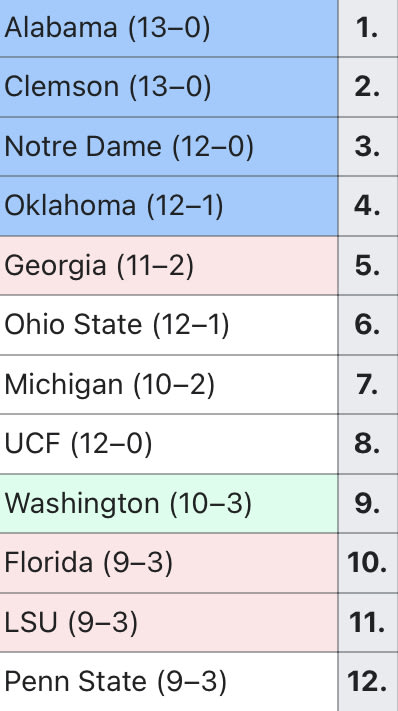
Task: Click rank number 9. cell
Action: click(368, 503)
